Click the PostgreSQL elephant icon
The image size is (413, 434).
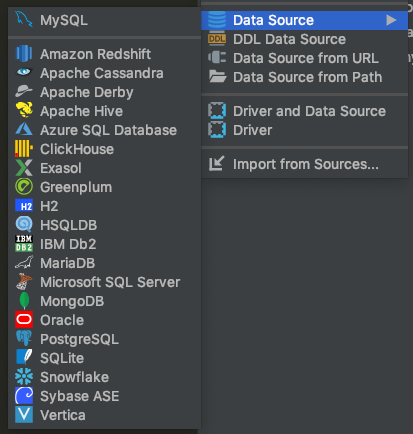click(24, 339)
